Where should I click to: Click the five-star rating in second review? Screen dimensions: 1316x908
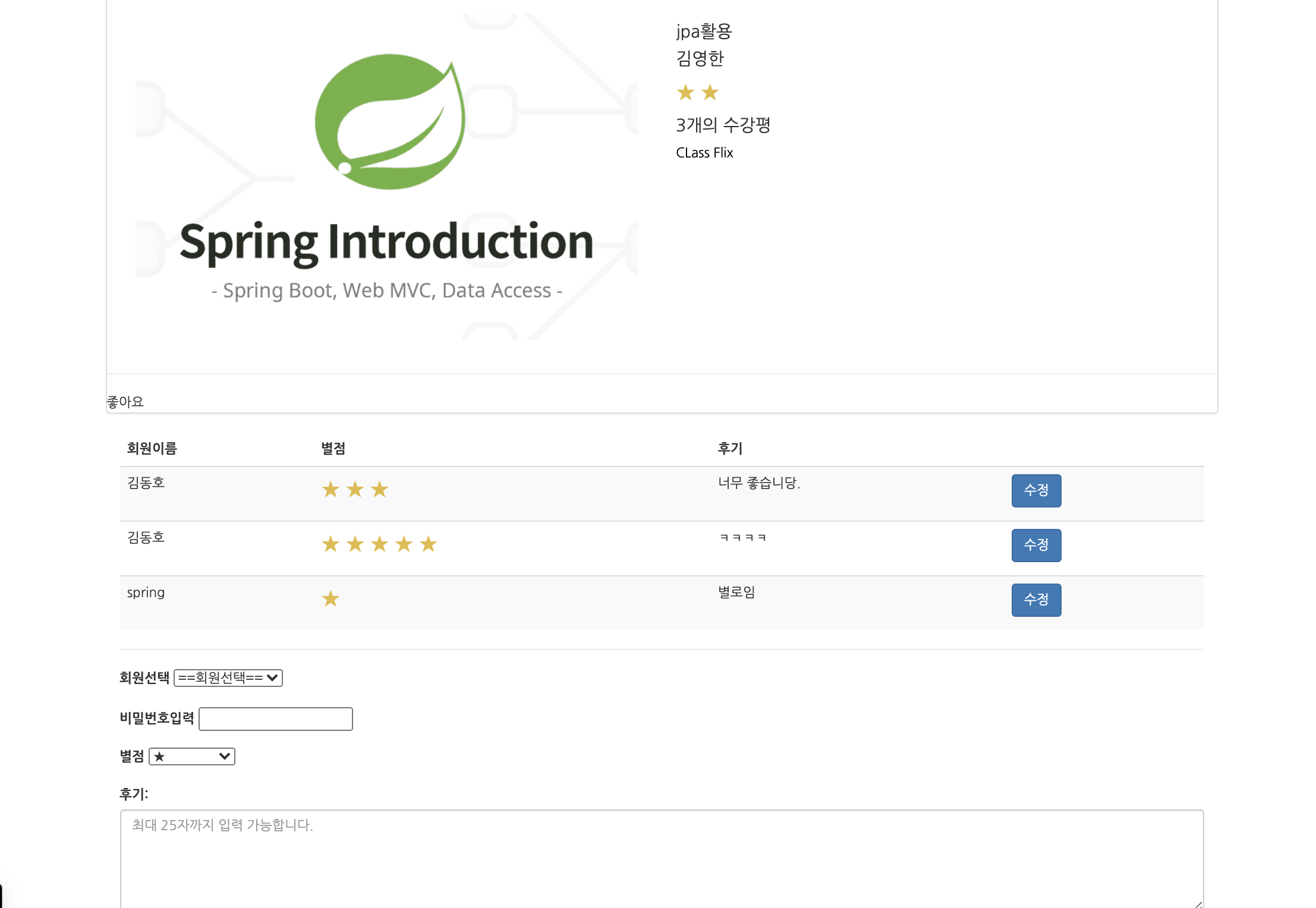point(379,544)
